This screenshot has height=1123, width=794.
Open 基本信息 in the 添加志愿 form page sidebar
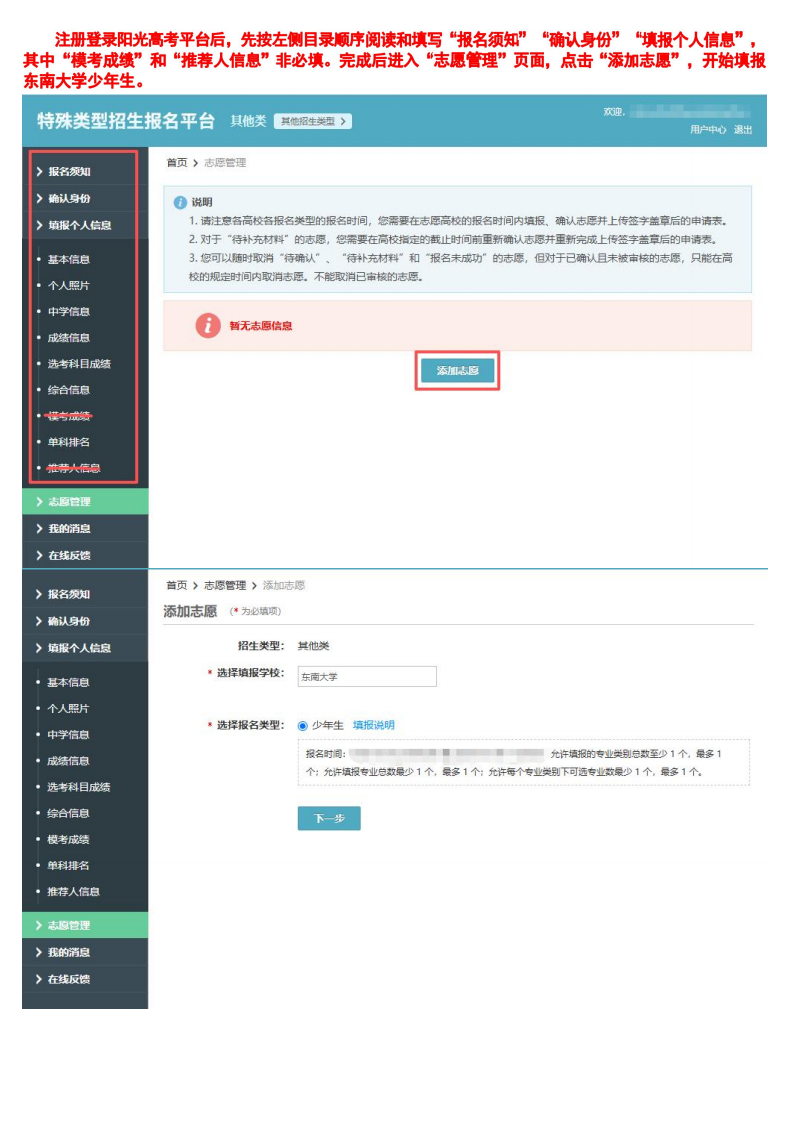click(69, 682)
